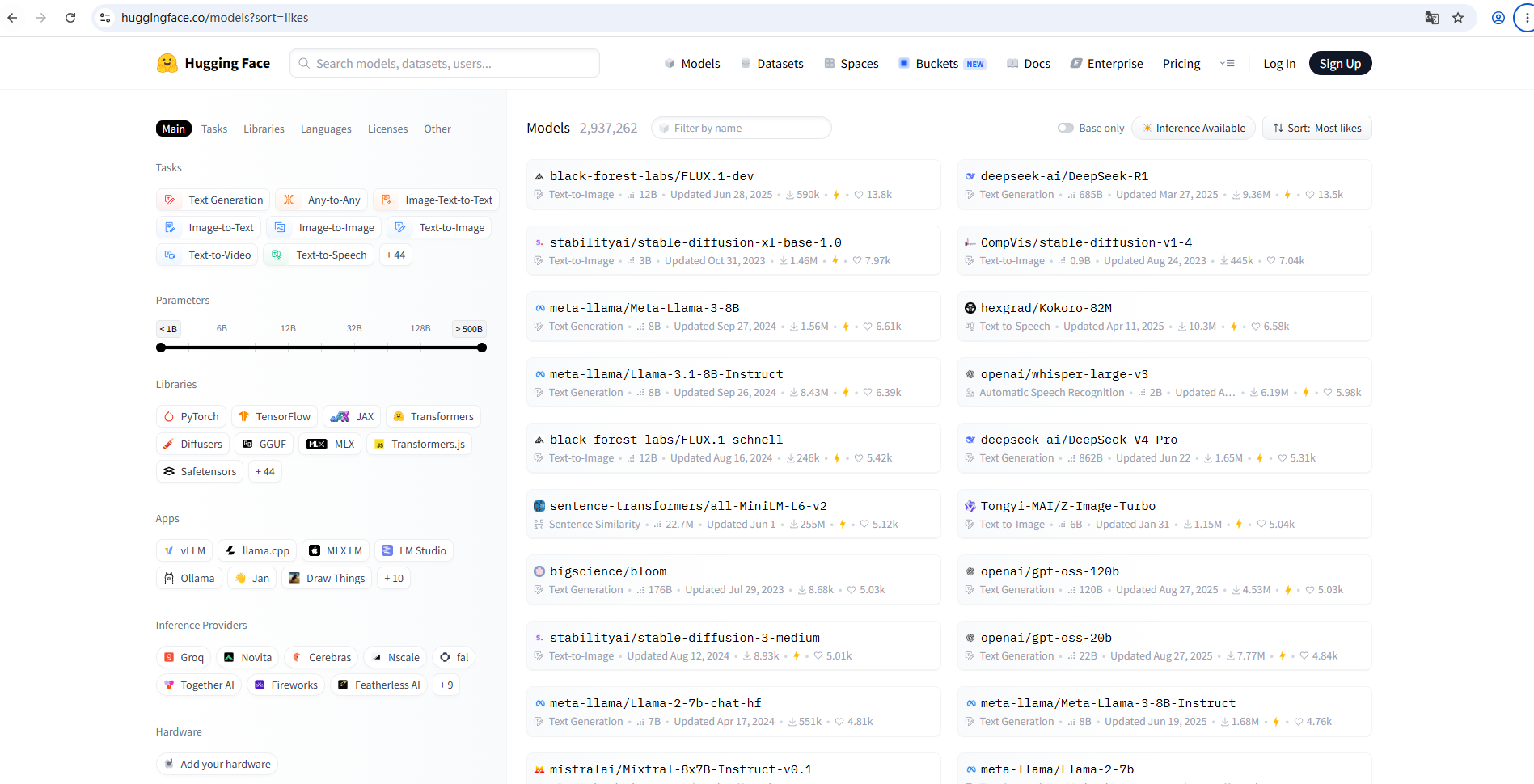Image resolution: width=1534 pixels, height=784 pixels.
Task: Open the Datasets navigation item
Action: 772,63
